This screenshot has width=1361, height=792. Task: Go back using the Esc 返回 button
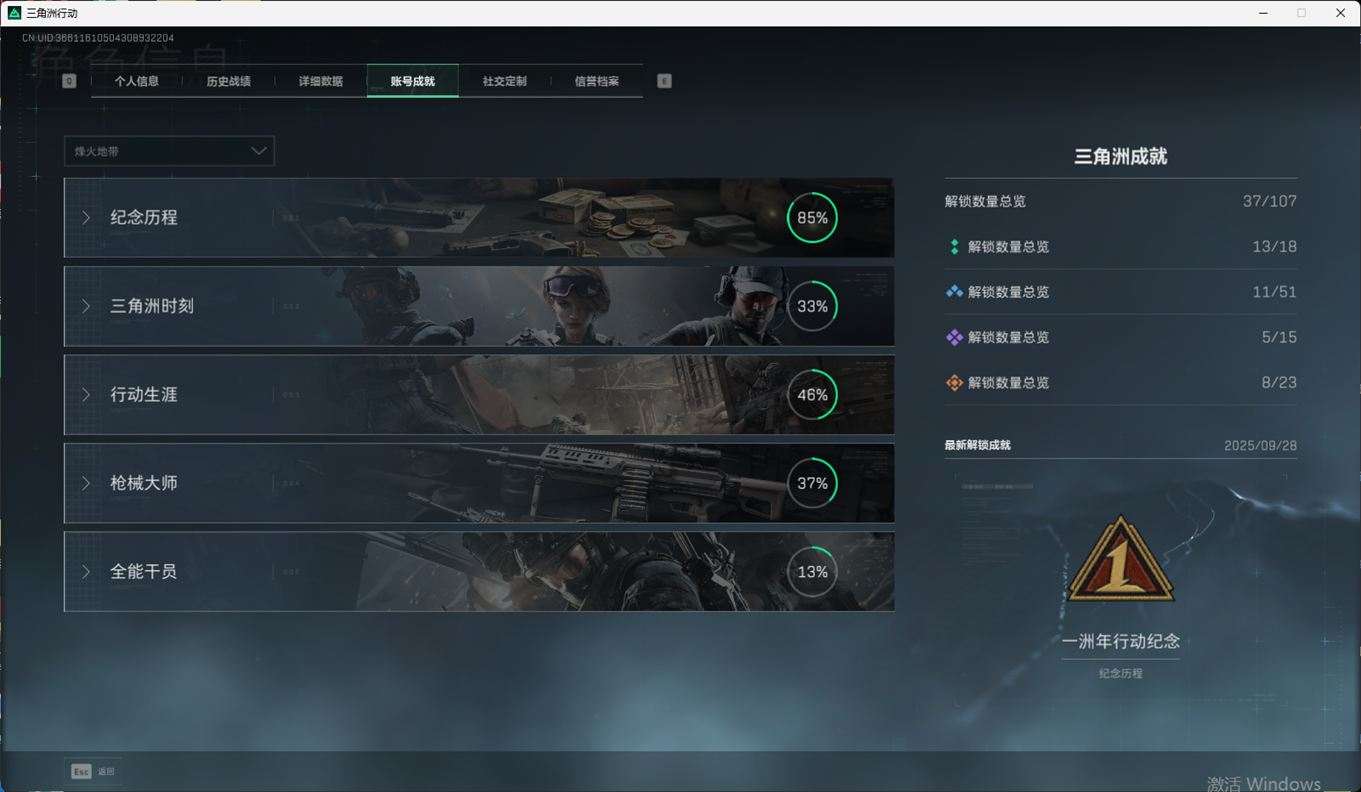point(93,771)
